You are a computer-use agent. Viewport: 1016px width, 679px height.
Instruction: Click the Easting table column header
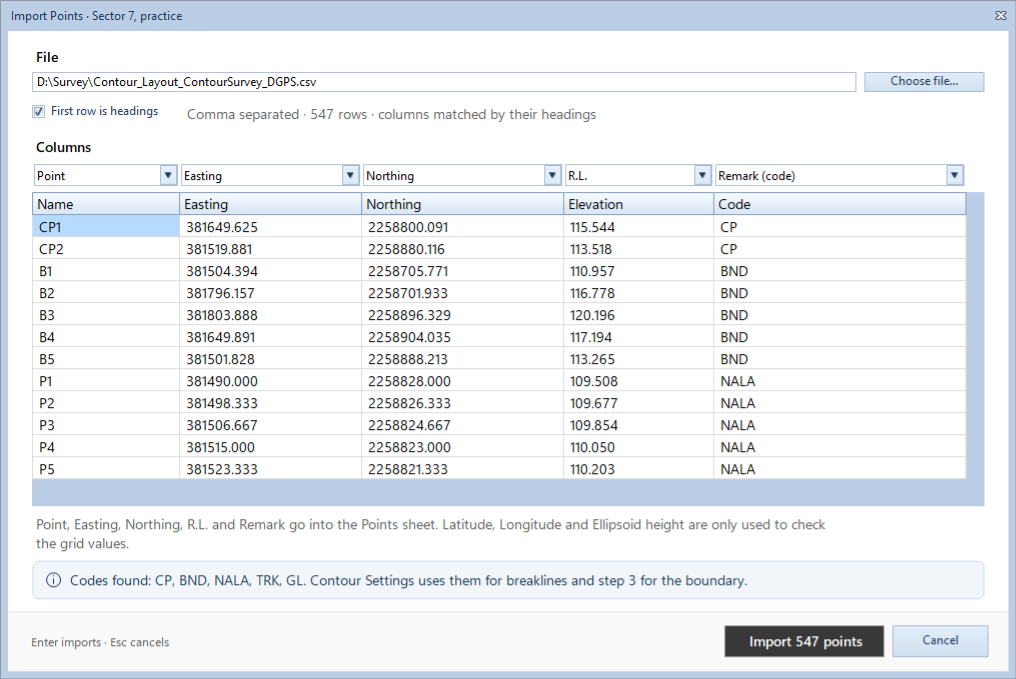coord(270,204)
